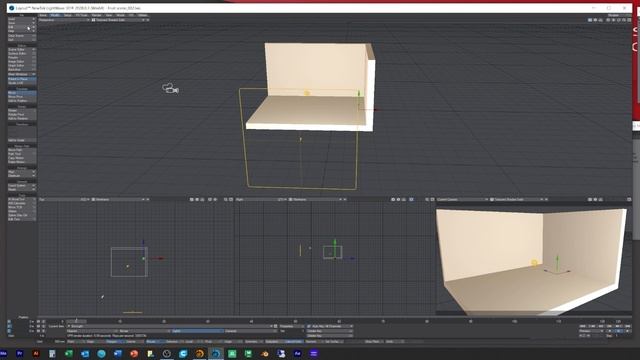Switch item mode to Bones
The height and width of the screenshot is (360, 640).
(x=144, y=331)
